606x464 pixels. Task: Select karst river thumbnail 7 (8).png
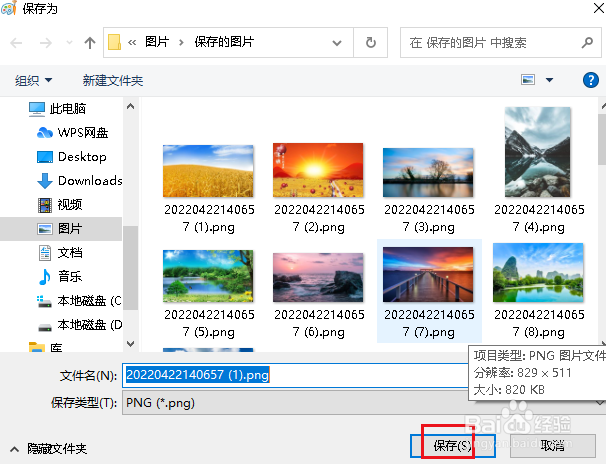[538, 272]
